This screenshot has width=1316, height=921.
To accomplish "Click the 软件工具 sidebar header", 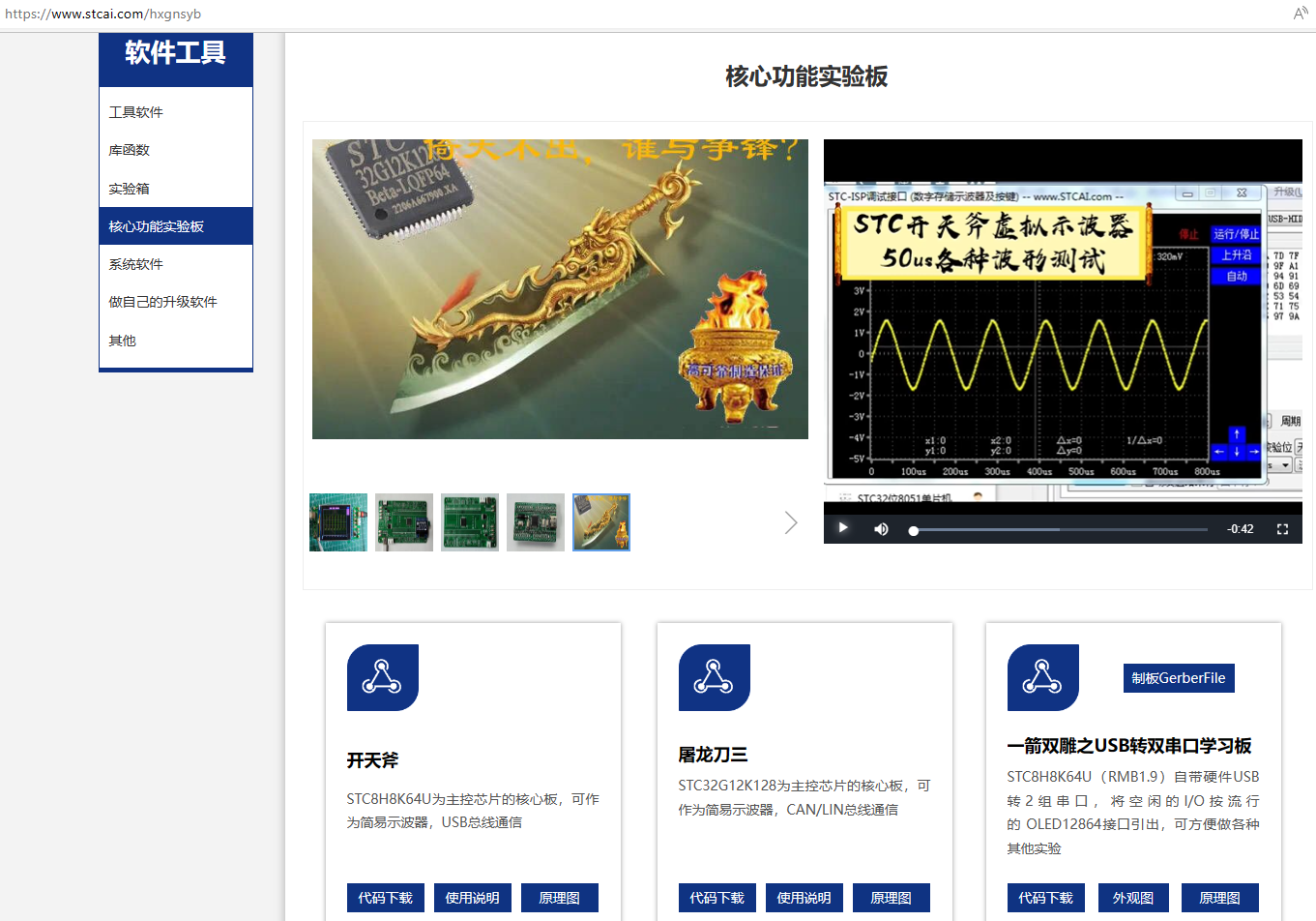I will 176,53.
